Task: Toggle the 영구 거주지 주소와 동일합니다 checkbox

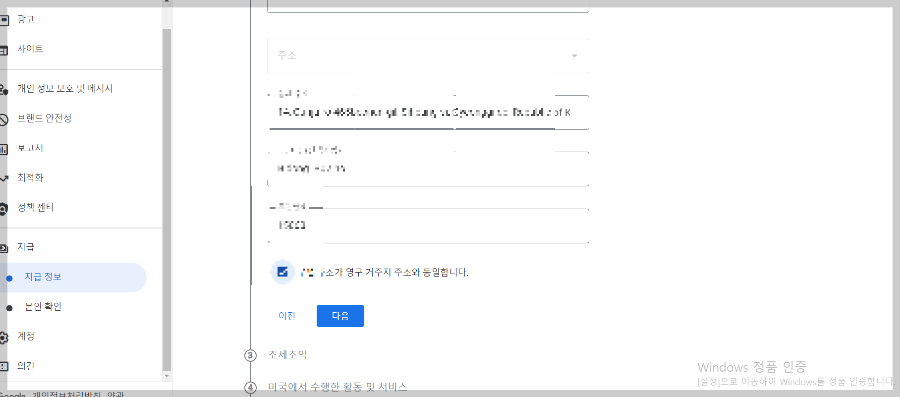Action: 282,272
